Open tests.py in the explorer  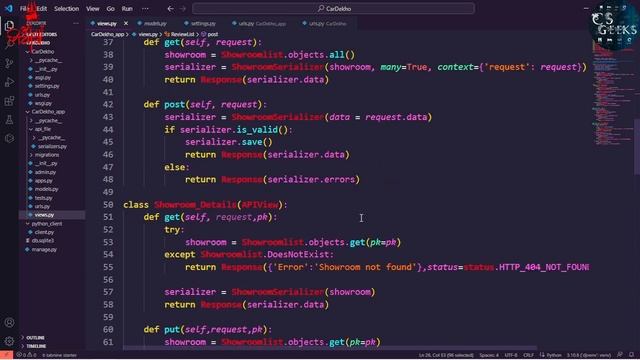pyautogui.click(x=41, y=198)
